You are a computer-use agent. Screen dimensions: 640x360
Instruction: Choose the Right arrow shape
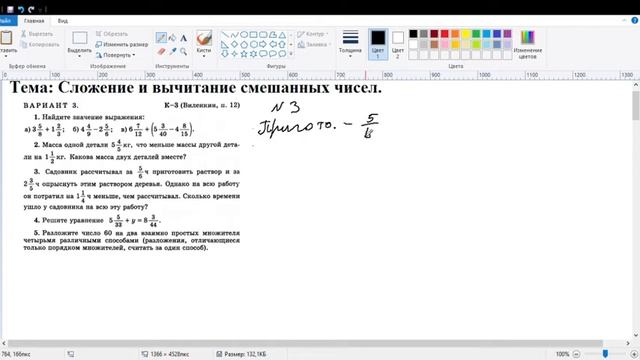pos(263,44)
